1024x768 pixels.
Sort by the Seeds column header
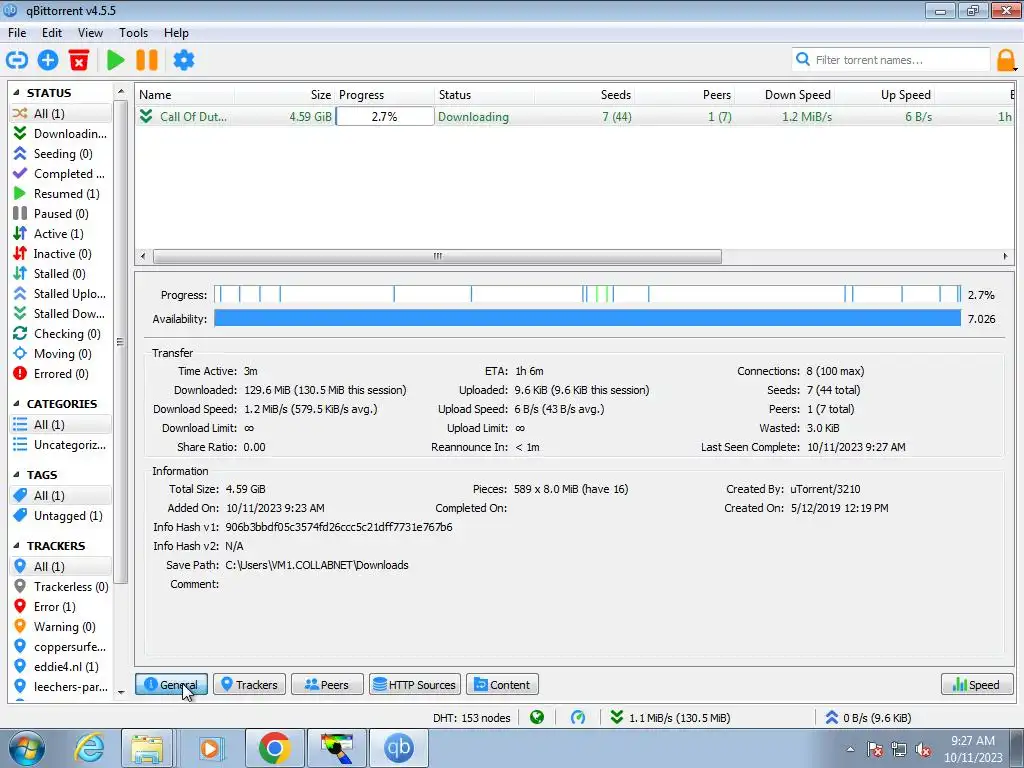(585, 95)
